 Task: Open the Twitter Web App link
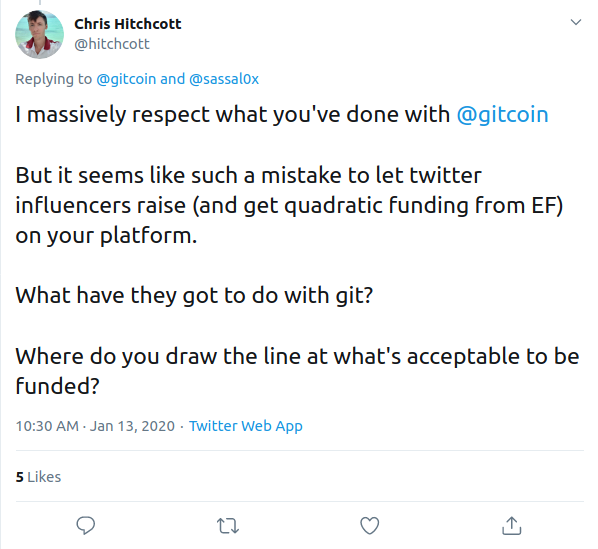click(246, 426)
